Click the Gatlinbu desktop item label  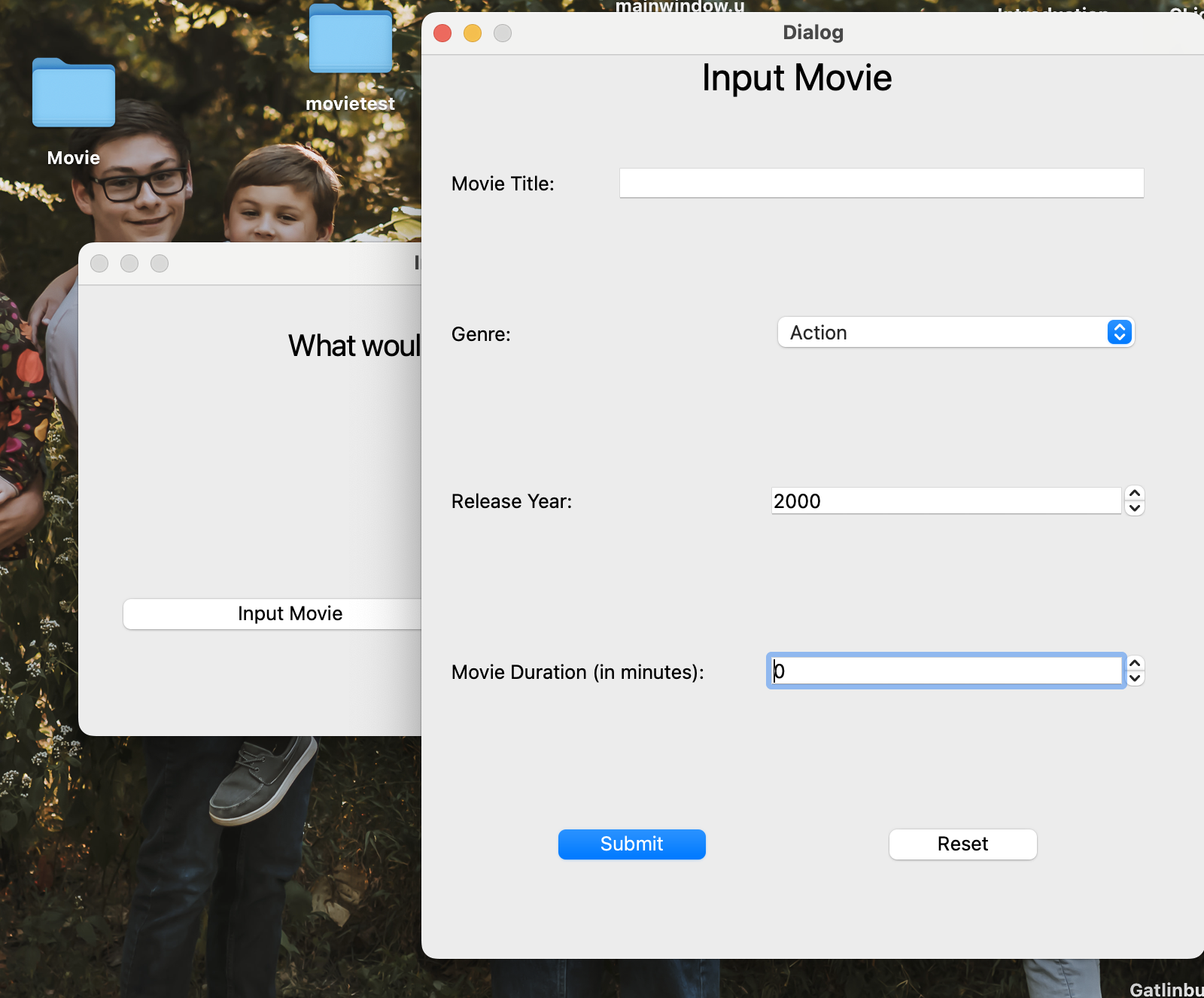pos(1166,989)
